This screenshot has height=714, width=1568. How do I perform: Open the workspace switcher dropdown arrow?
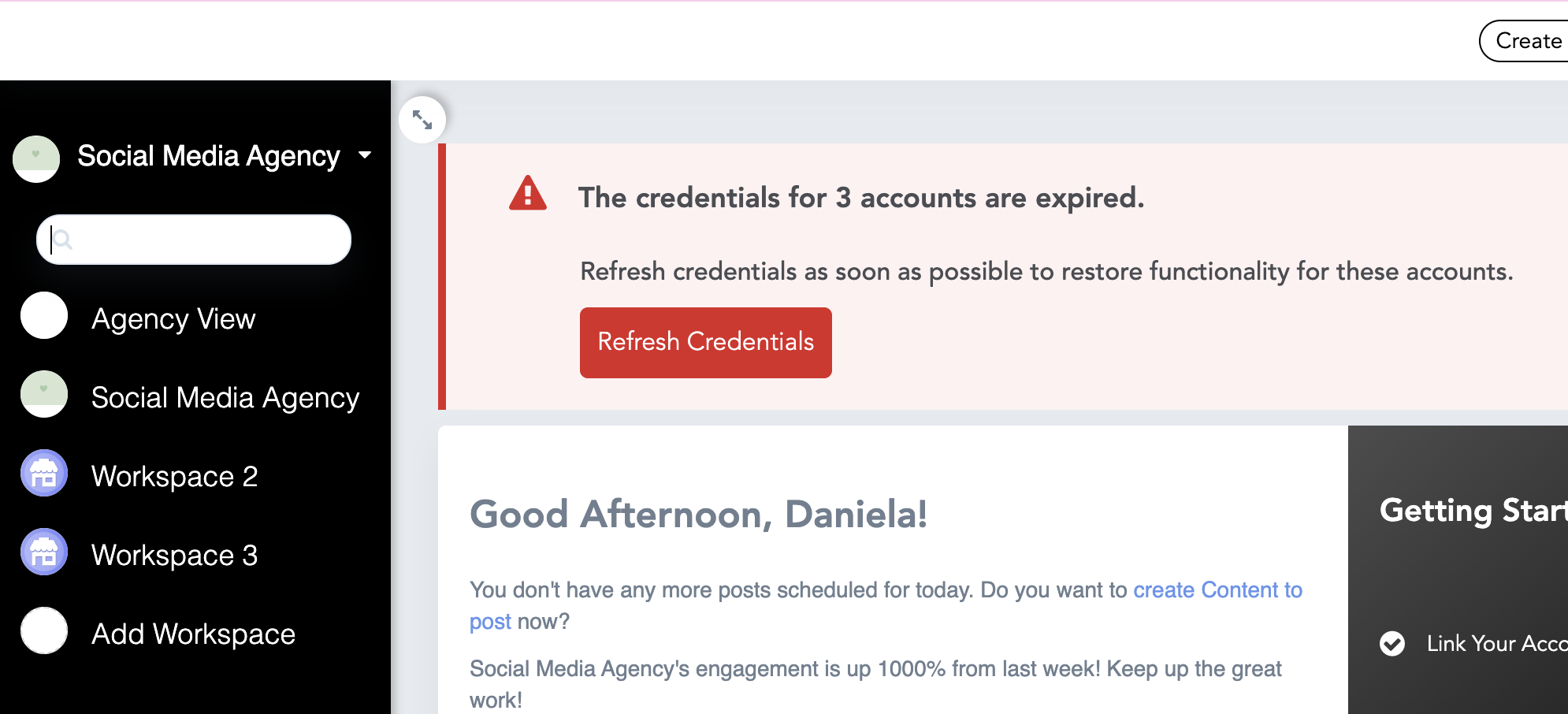[x=365, y=155]
